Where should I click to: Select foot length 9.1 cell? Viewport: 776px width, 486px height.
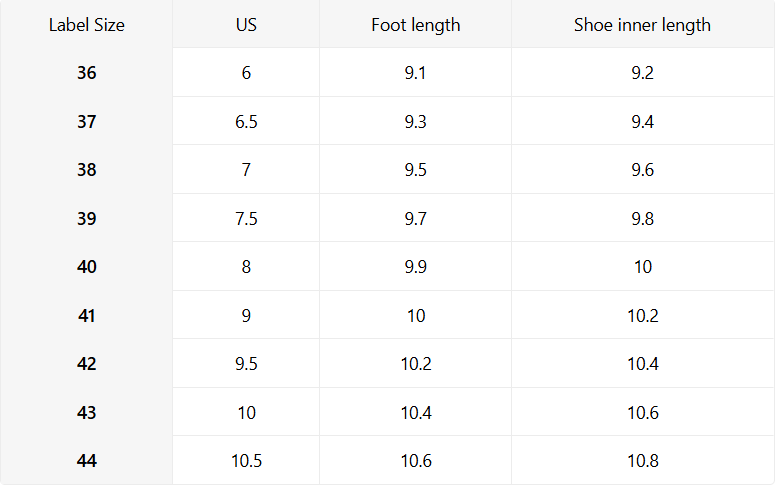tap(416, 73)
